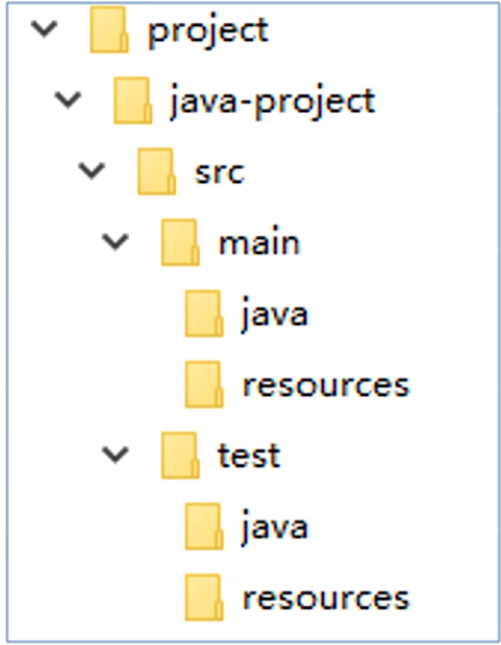Collapse the java-project node chevron
The height and width of the screenshot is (645, 501).
pyautogui.click(x=68, y=100)
